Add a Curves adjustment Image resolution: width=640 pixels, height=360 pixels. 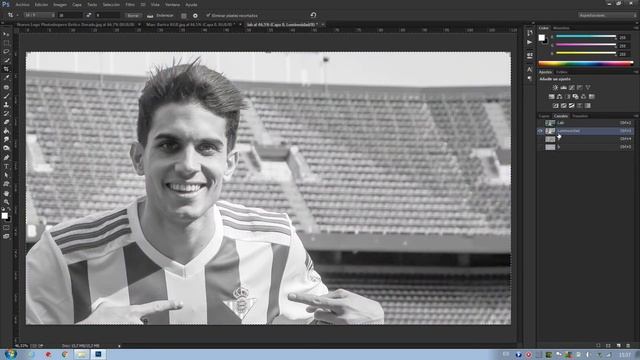click(571, 87)
